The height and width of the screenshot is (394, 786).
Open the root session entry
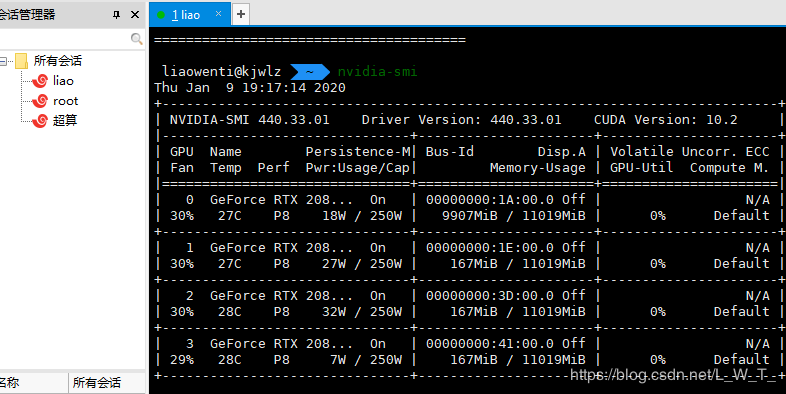[x=66, y=101]
